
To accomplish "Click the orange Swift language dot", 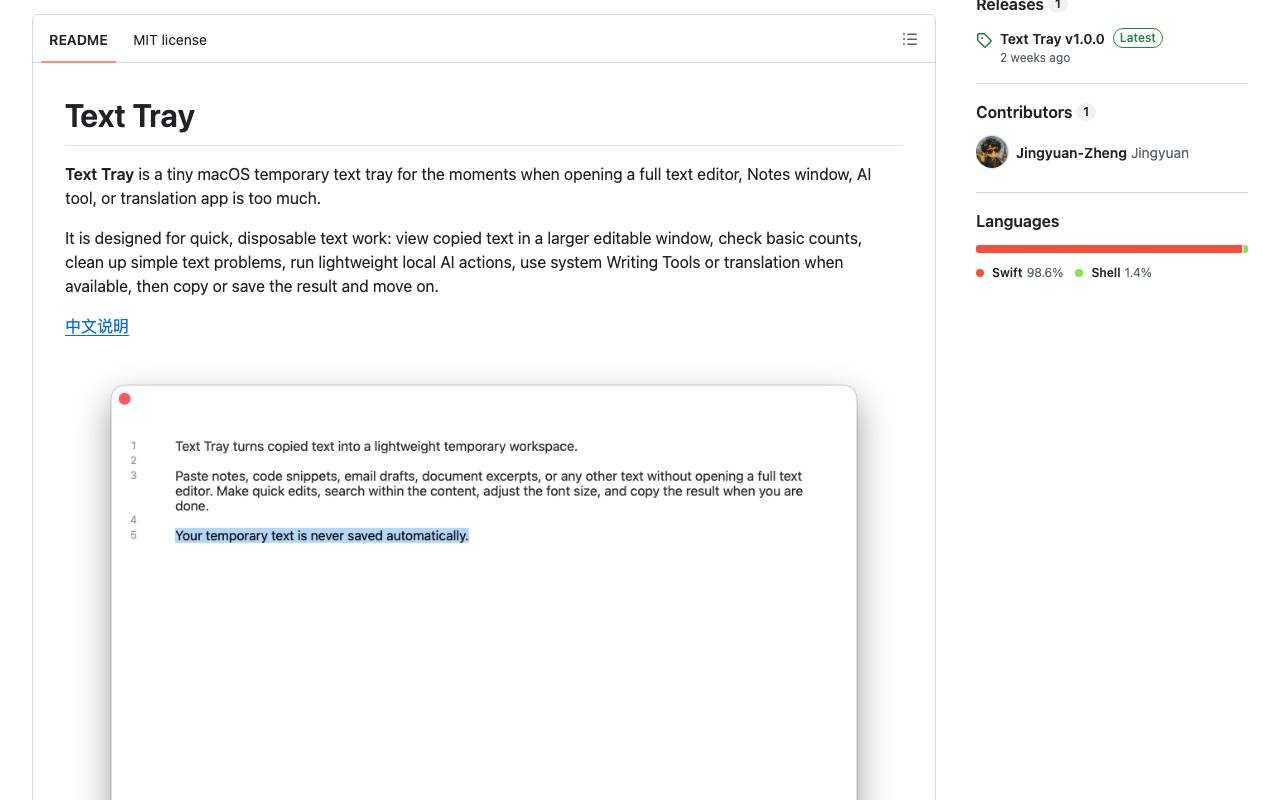I will click(980, 273).
